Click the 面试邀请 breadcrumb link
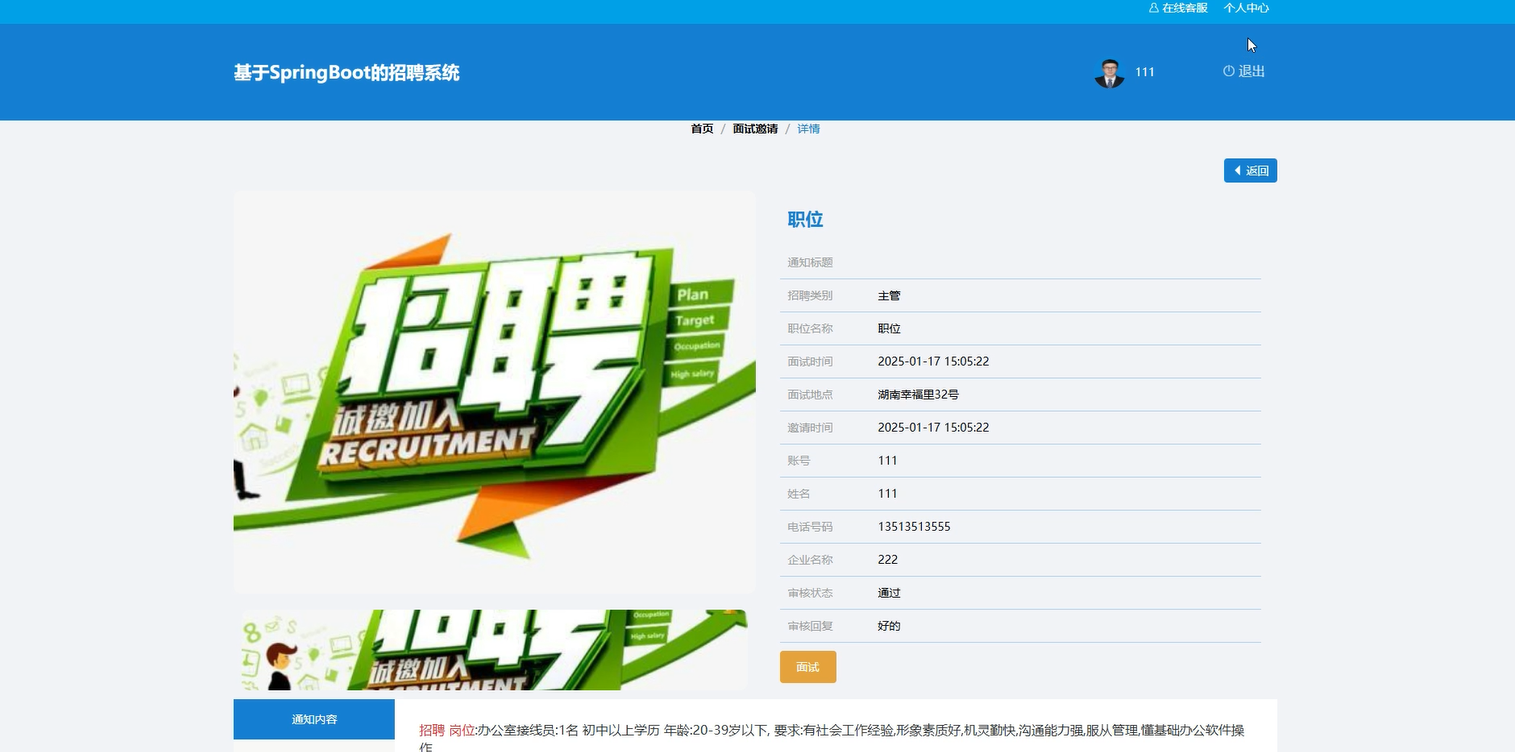This screenshot has width=1515, height=752. pyautogui.click(x=754, y=128)
